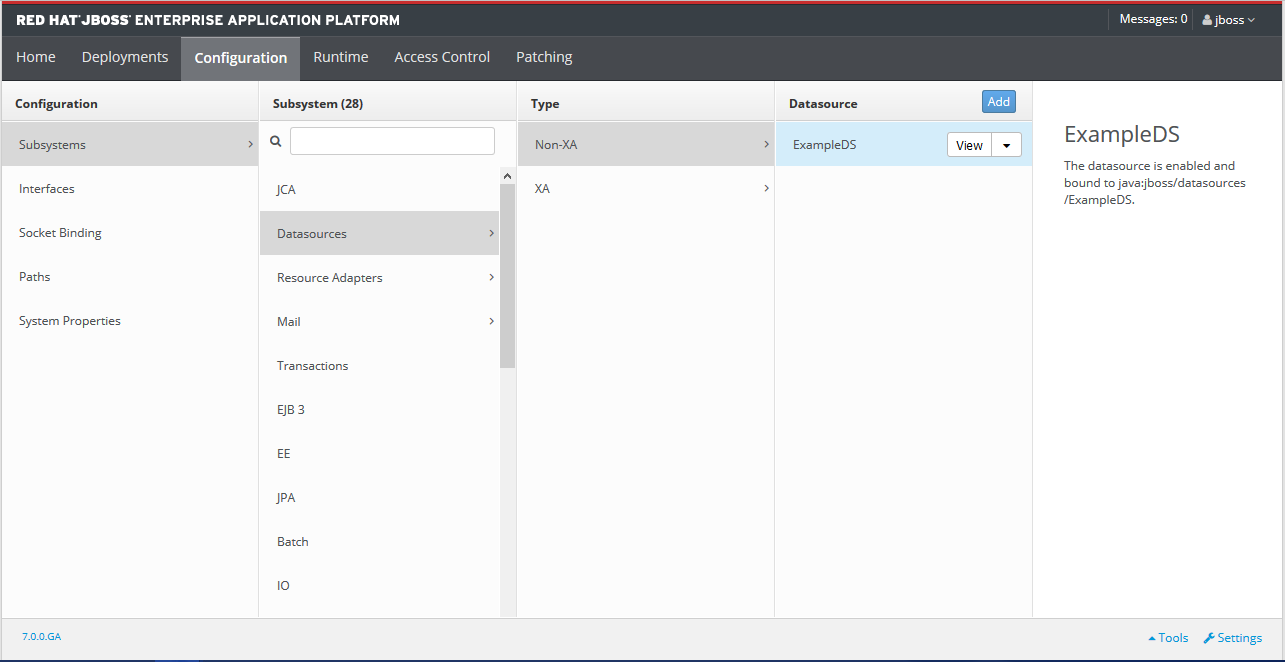Image resolution: width=1285 pixels, height=662 pixels.
Task: Select the EJB 3 subsystem
Action: 379,409
